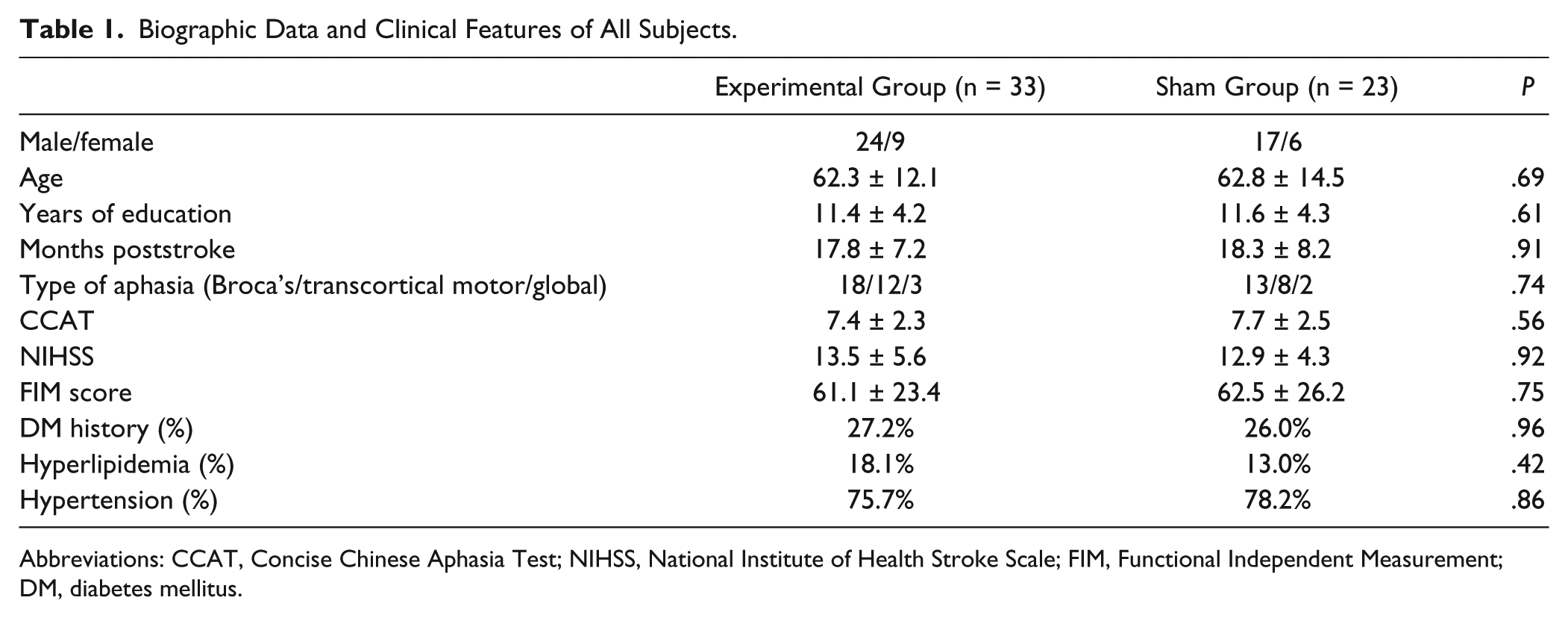1568x618 pixels.
Task: Select the FIM score row label
Action: (x=76, y=393)
